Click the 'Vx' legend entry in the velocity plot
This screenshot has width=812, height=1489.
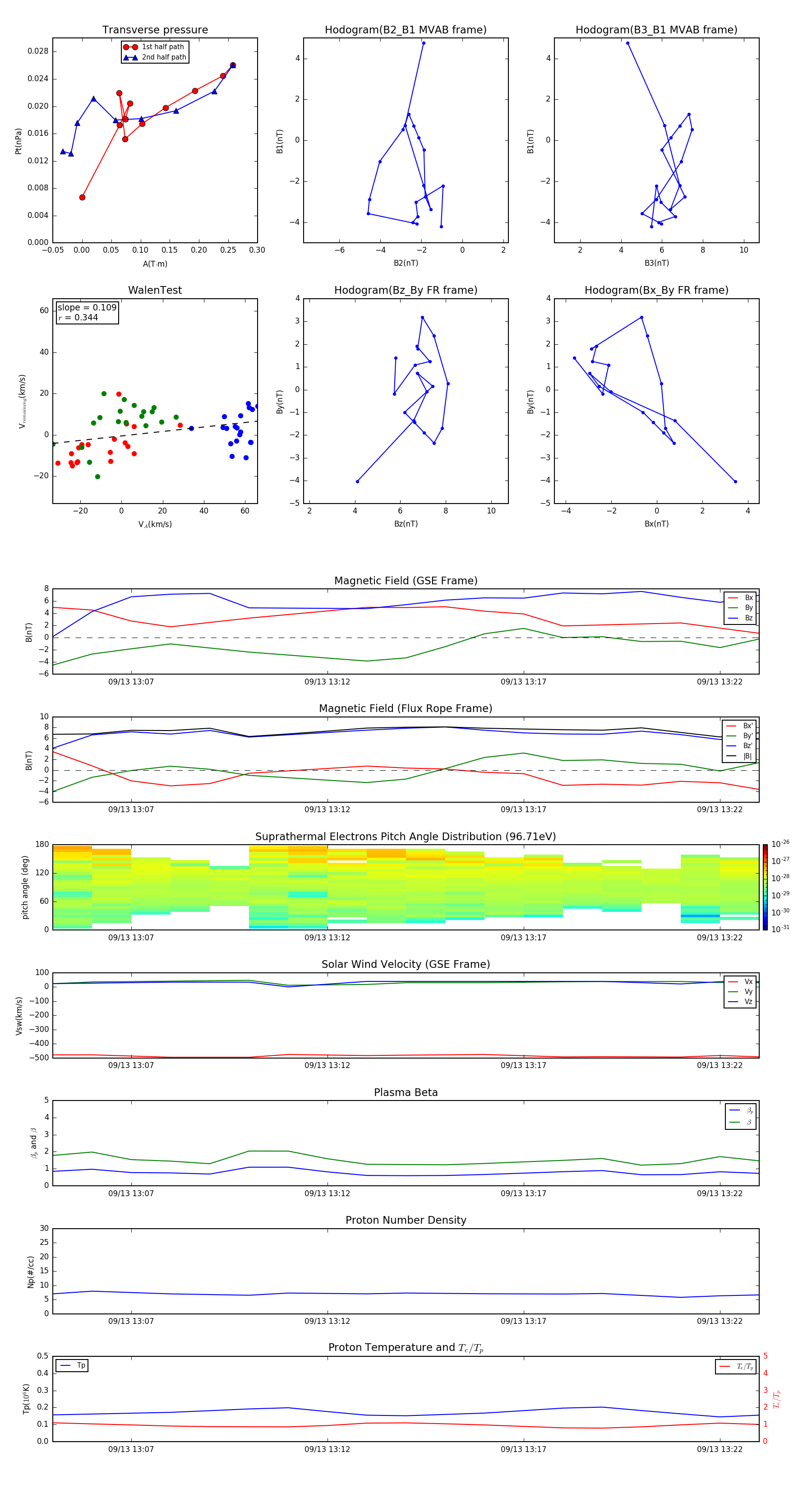click(x=740, y=981)
